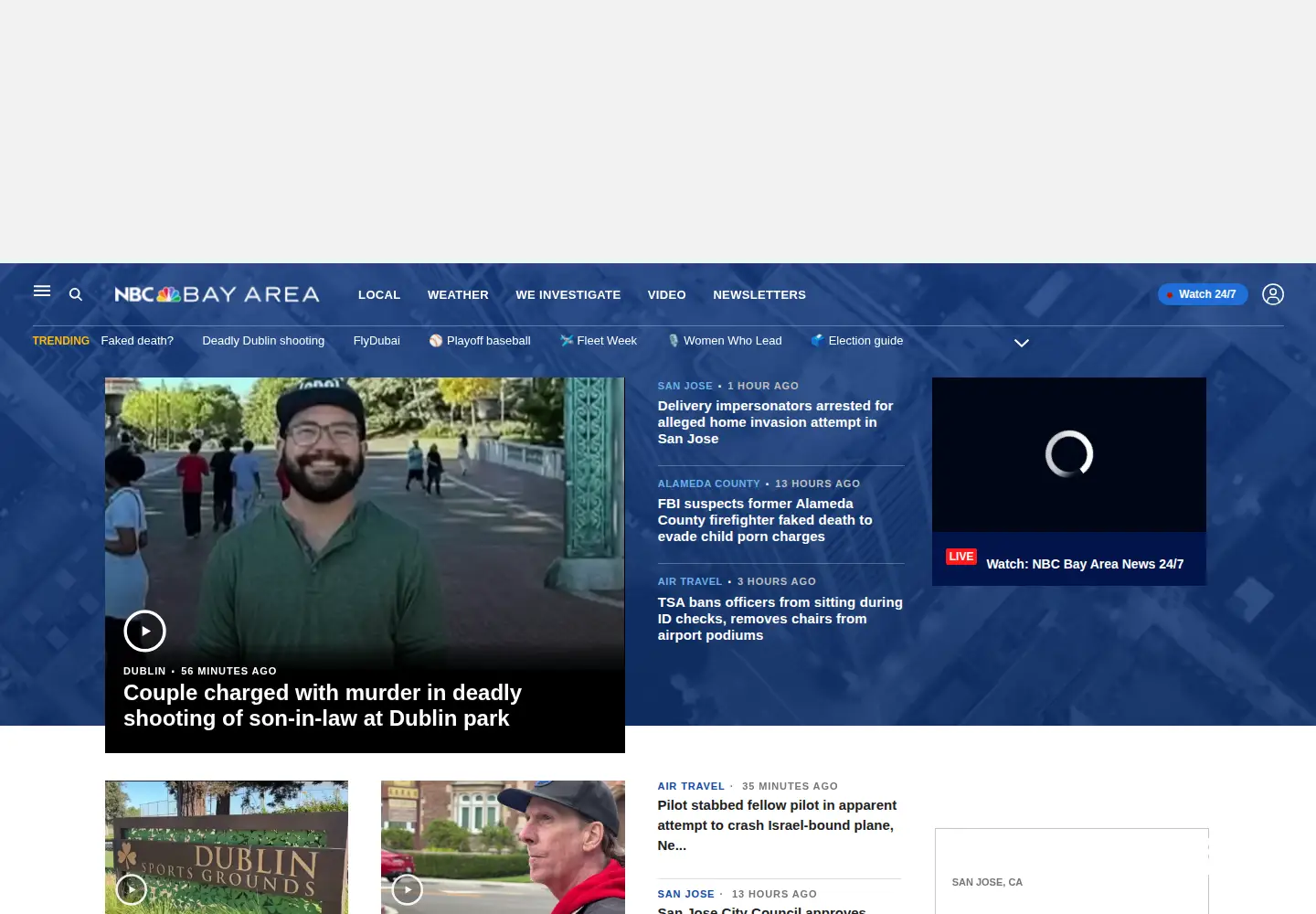This screenshot has width=1316, height=914.
Task: Click the SAN JOSE, CA weather location
Action: tap(987, 882)
